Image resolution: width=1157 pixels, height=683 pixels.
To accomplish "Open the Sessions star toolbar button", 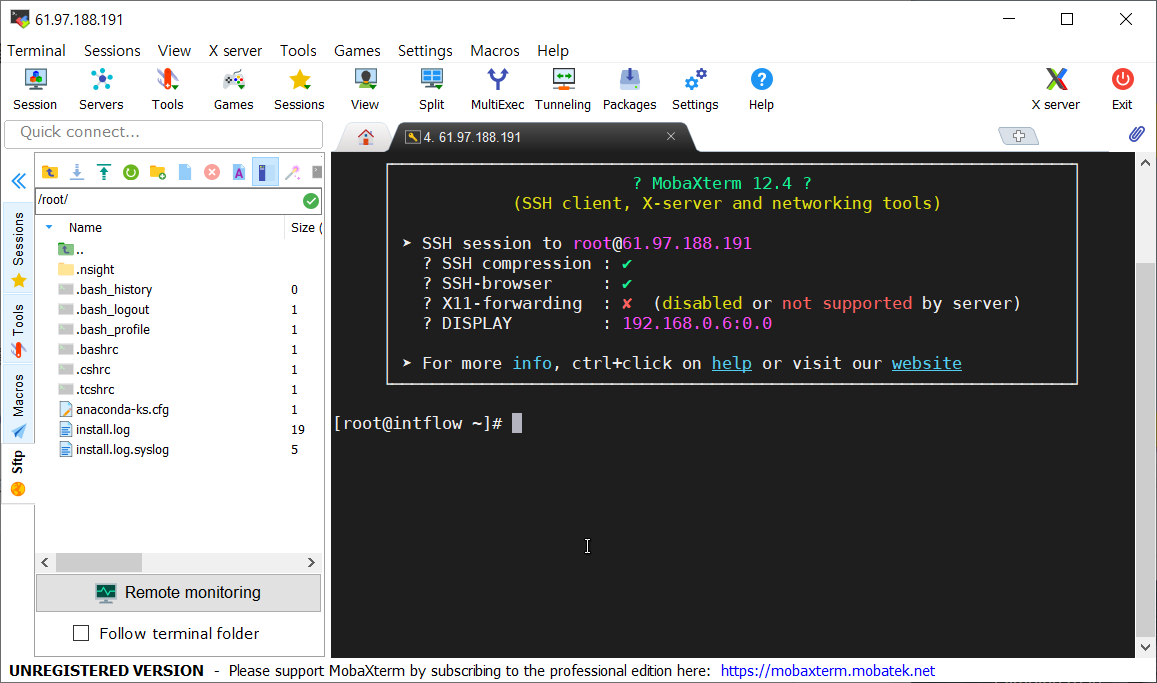I will click(x=299, y=89).
